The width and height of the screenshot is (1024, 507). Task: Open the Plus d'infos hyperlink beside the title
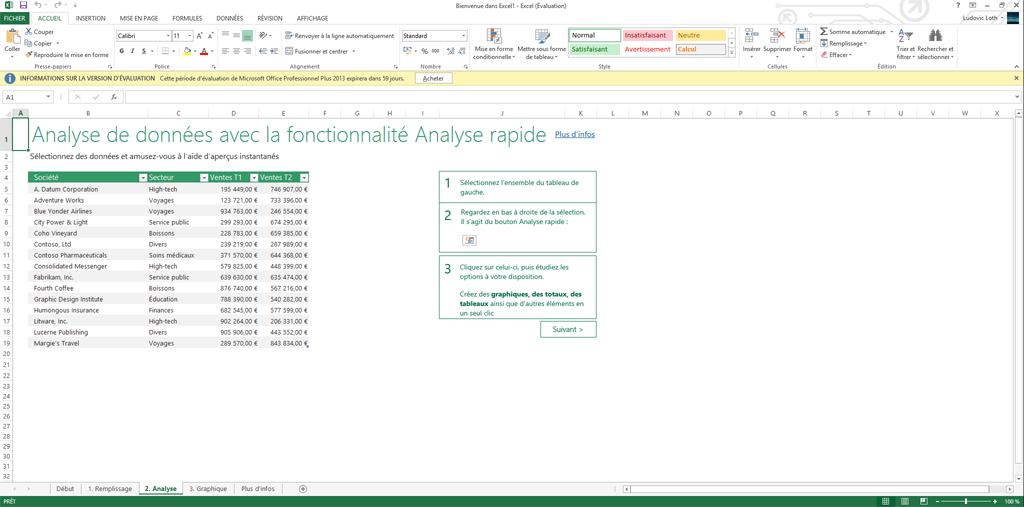(575, 135)
